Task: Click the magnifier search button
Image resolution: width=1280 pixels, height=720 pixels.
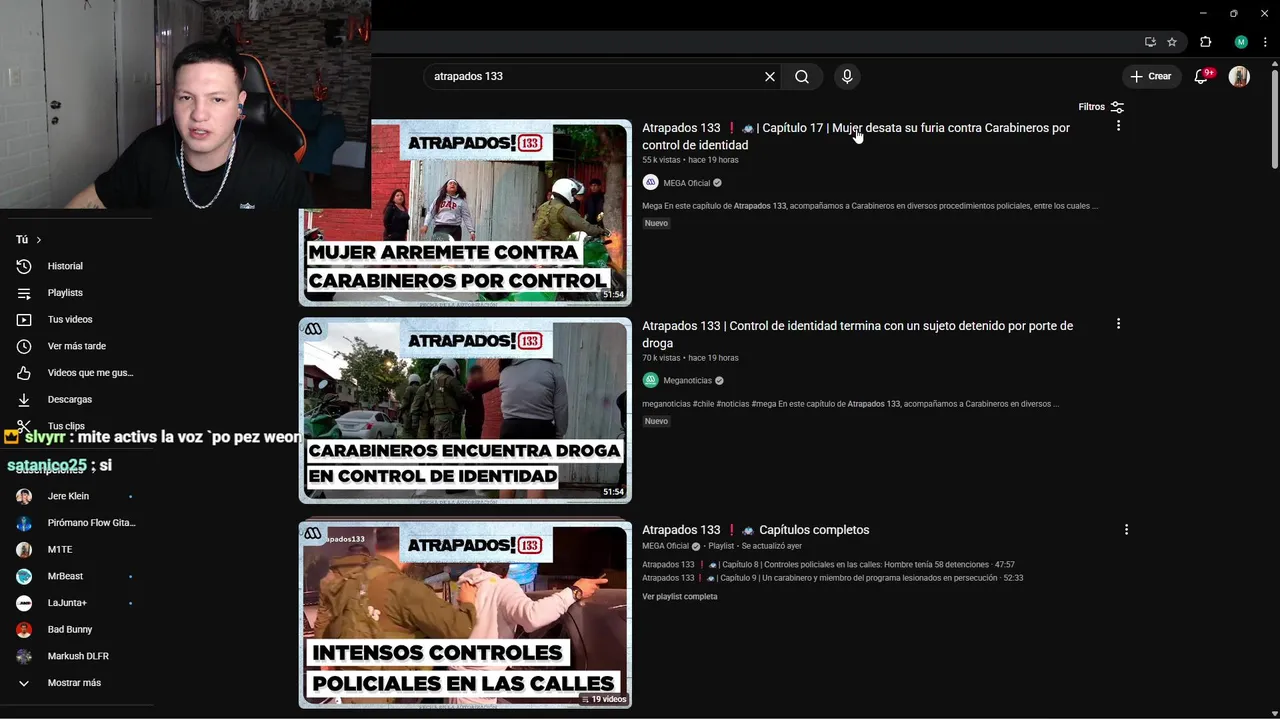Action: (802, 77)
